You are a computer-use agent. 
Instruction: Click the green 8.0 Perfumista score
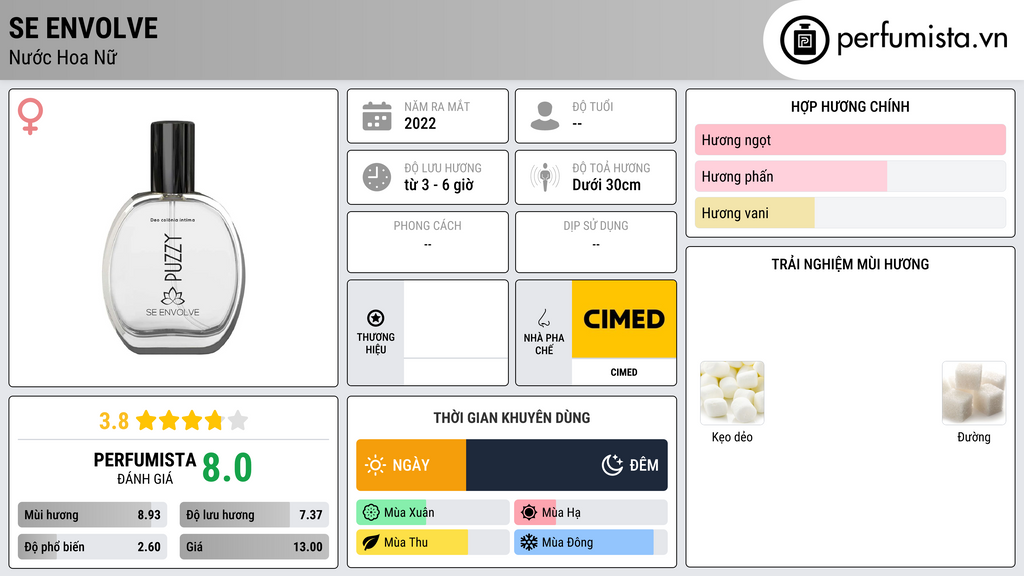227,468
